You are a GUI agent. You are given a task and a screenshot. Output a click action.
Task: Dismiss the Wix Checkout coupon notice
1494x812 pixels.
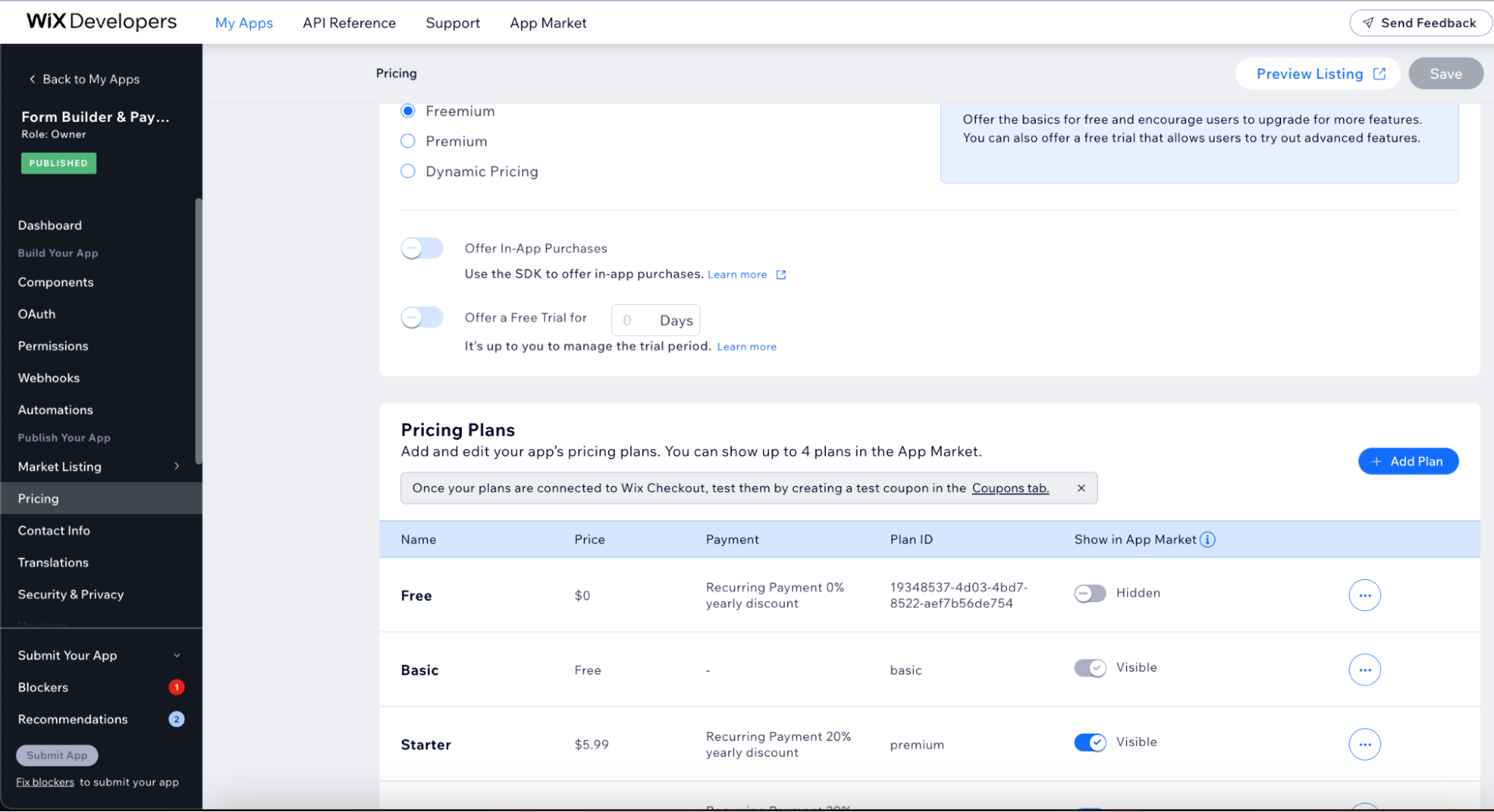tap(1081, 488)
